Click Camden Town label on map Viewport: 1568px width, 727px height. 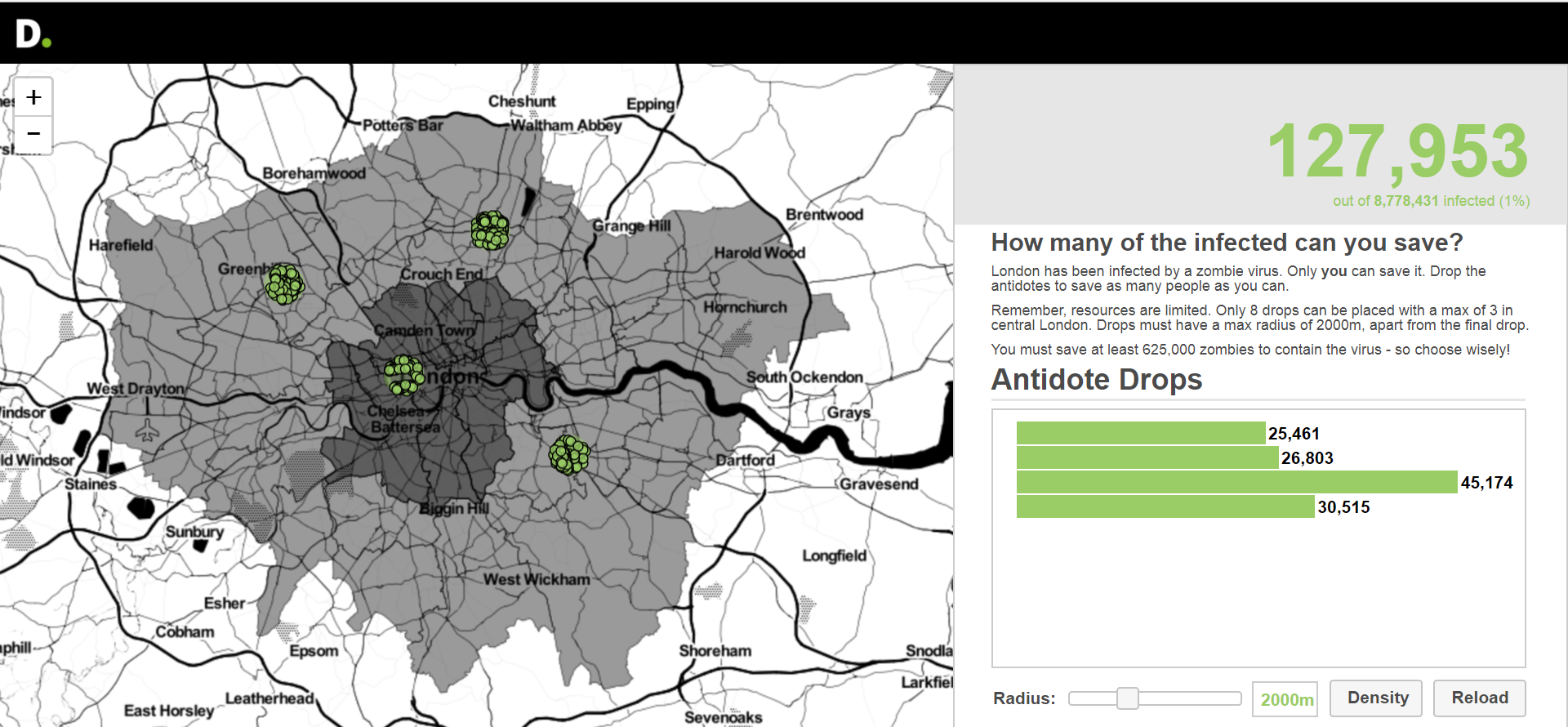pyautogui.click(x=424, y=331)
